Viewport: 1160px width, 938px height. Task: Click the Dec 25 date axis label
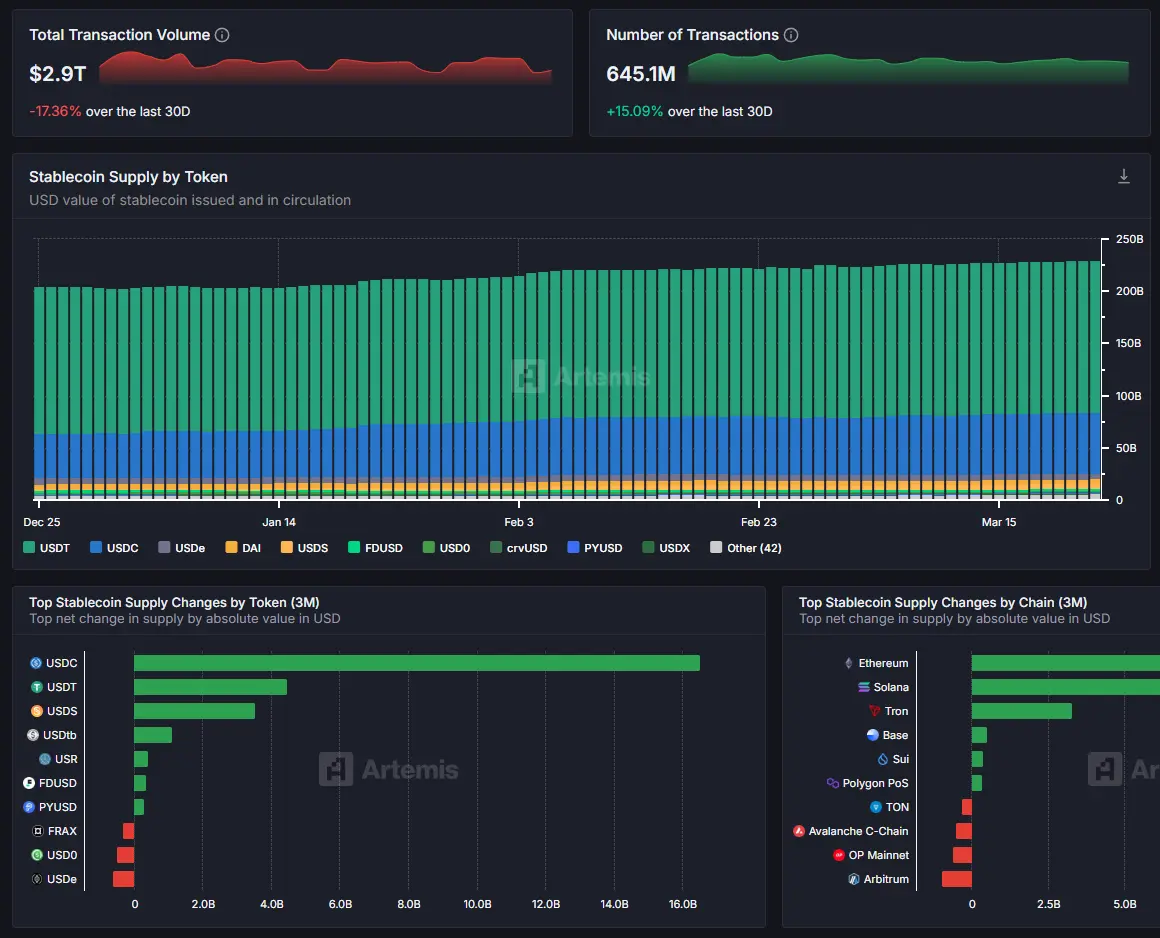(41, 522)
